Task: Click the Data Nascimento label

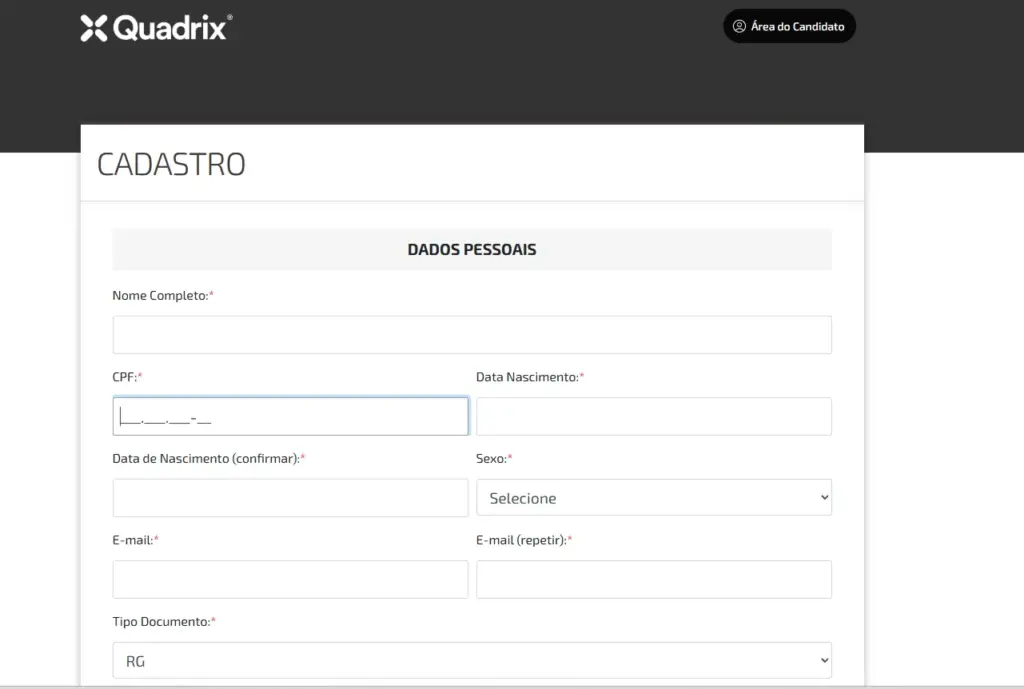Action: tap(530, 377)
